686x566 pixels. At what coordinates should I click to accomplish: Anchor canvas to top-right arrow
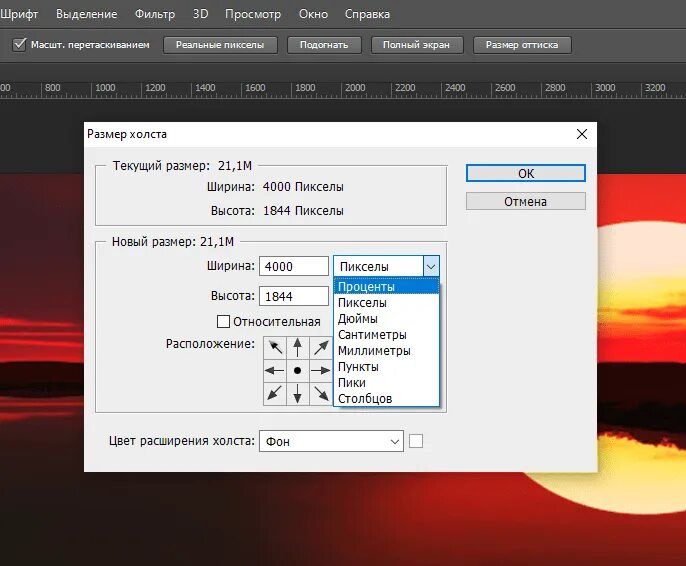[x=321, y=348]
